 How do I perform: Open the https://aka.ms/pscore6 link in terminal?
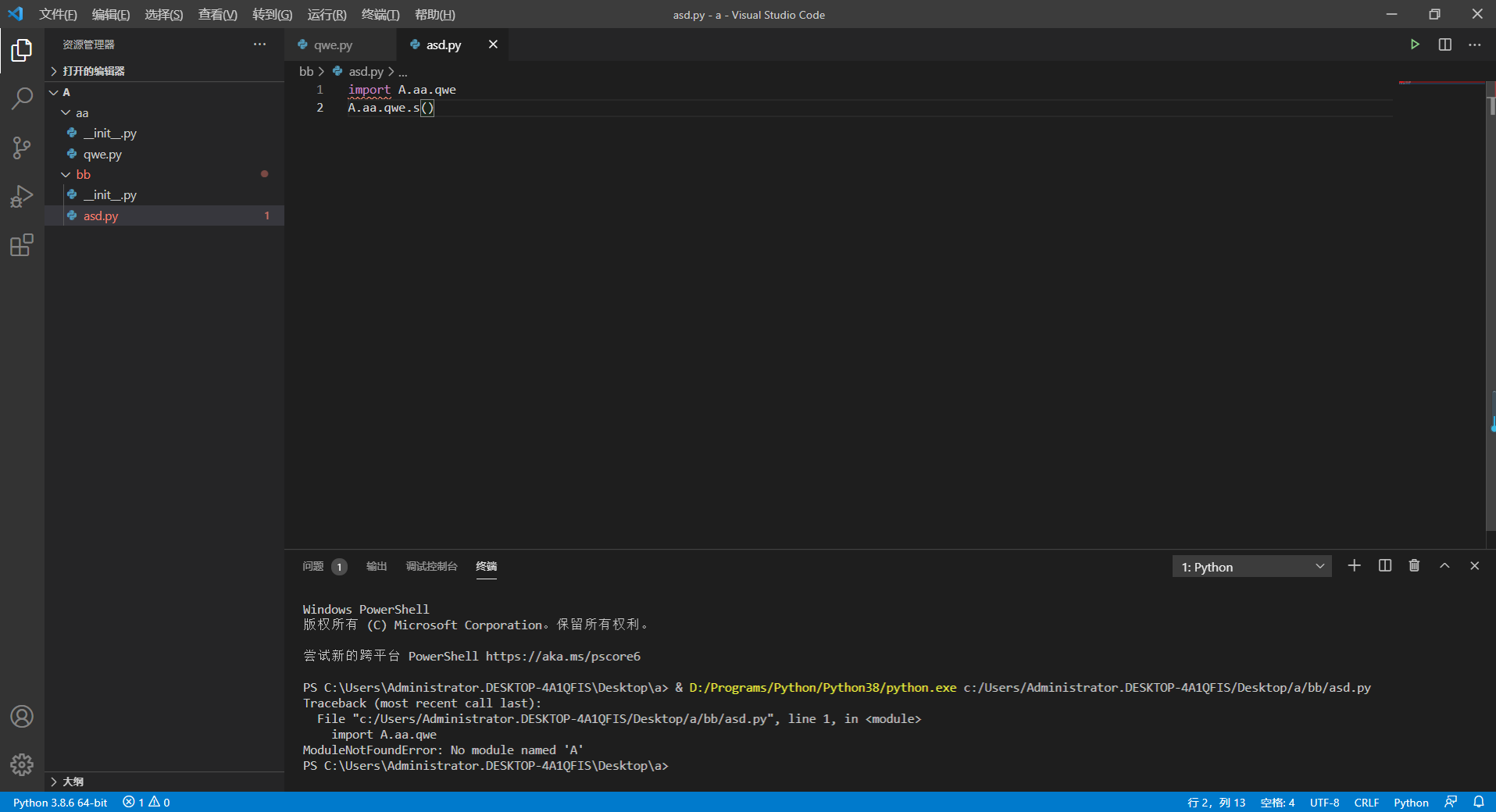[562, 656]
